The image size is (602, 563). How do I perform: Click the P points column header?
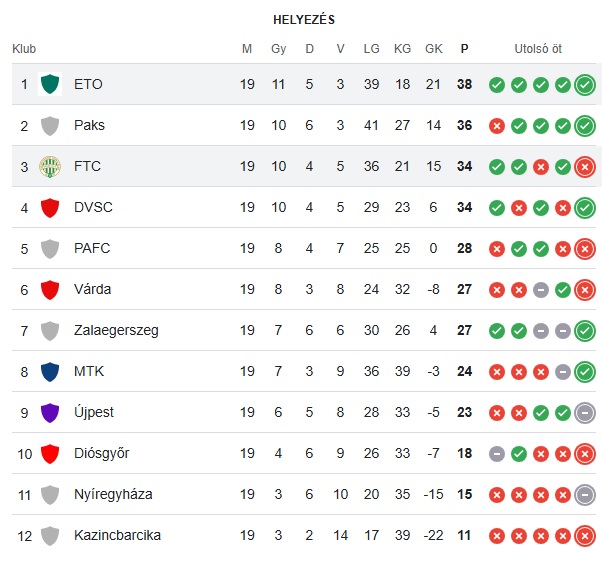(x=464, y=48)
